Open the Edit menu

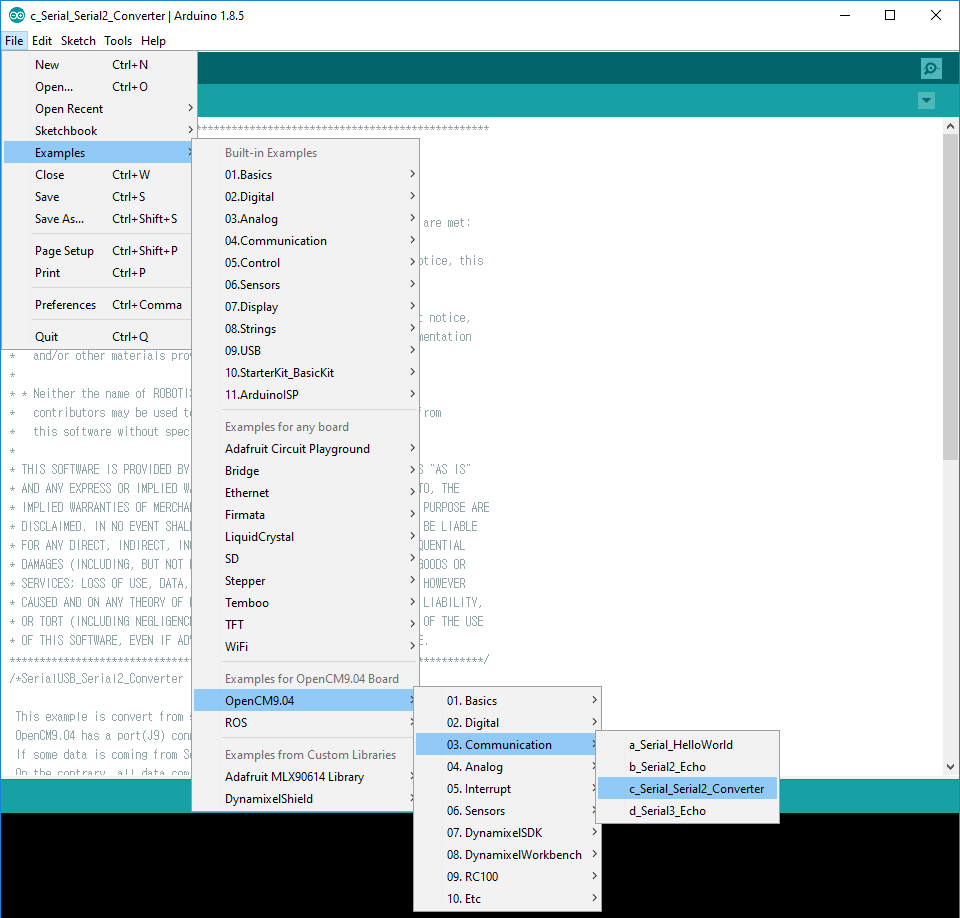[41, 41]
